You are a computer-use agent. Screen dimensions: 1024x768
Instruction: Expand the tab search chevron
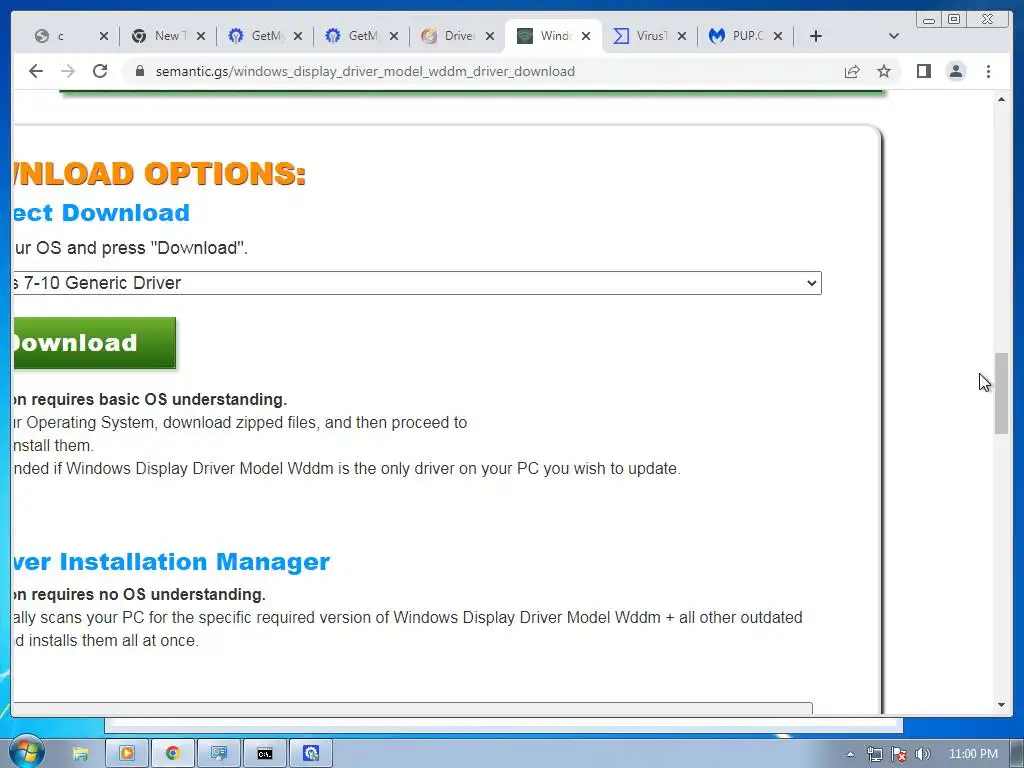click(x=894, y=36)
